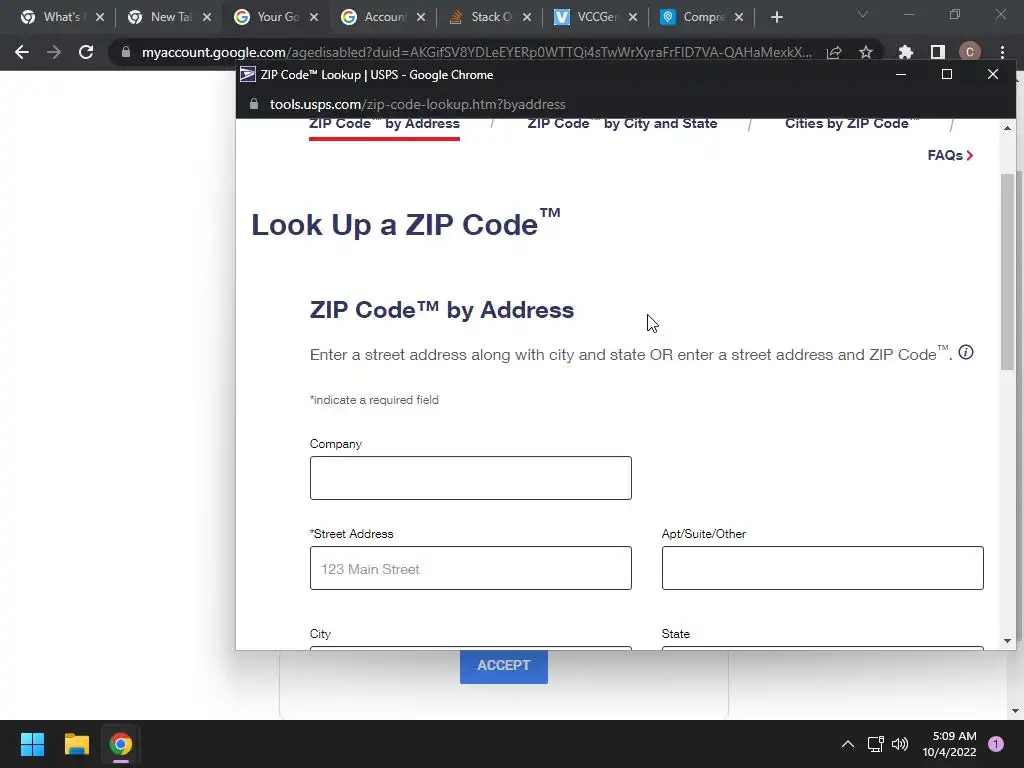The image size is (1024, 768).
Task: Show hidden system tray icons
Action: tap(848, 744)
